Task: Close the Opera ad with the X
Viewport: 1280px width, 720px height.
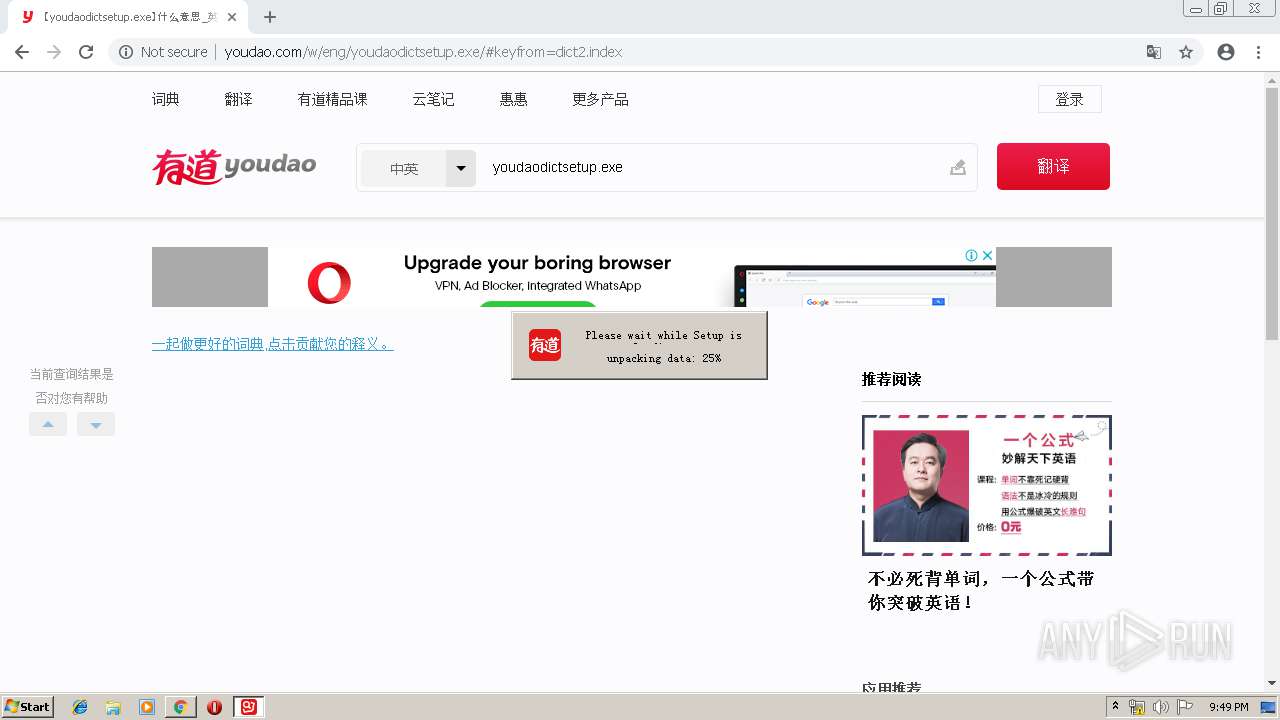Action: (x=987, y=255)
